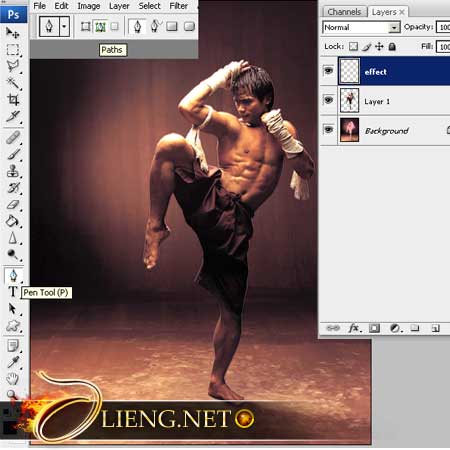Hide Layer 1 visibility eye

pos(328,100)
